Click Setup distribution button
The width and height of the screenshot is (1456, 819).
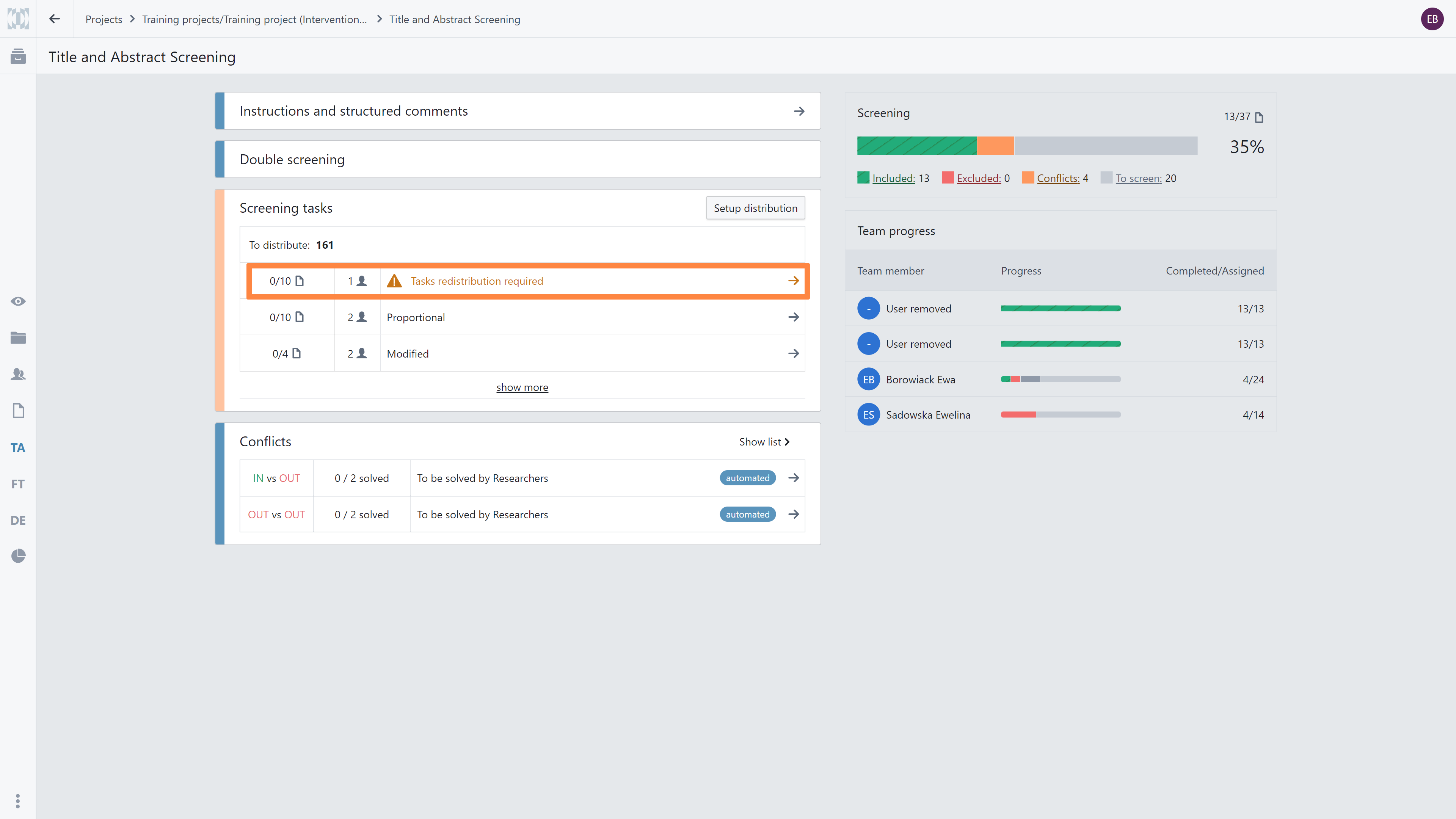click(755, 208)
